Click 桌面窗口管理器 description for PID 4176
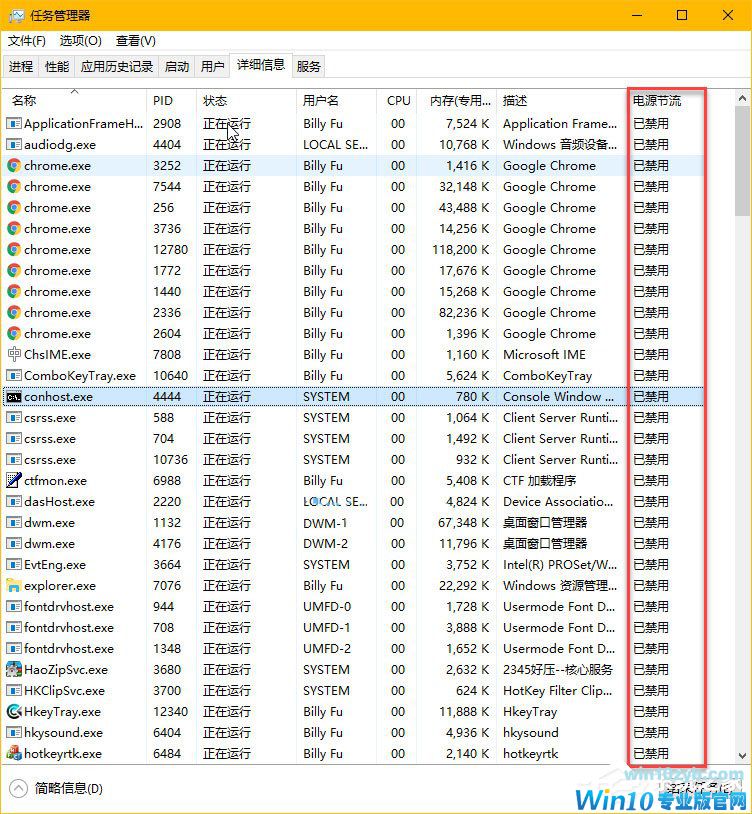The width and height of the screenshot is (752, 814). coord(544,544)
